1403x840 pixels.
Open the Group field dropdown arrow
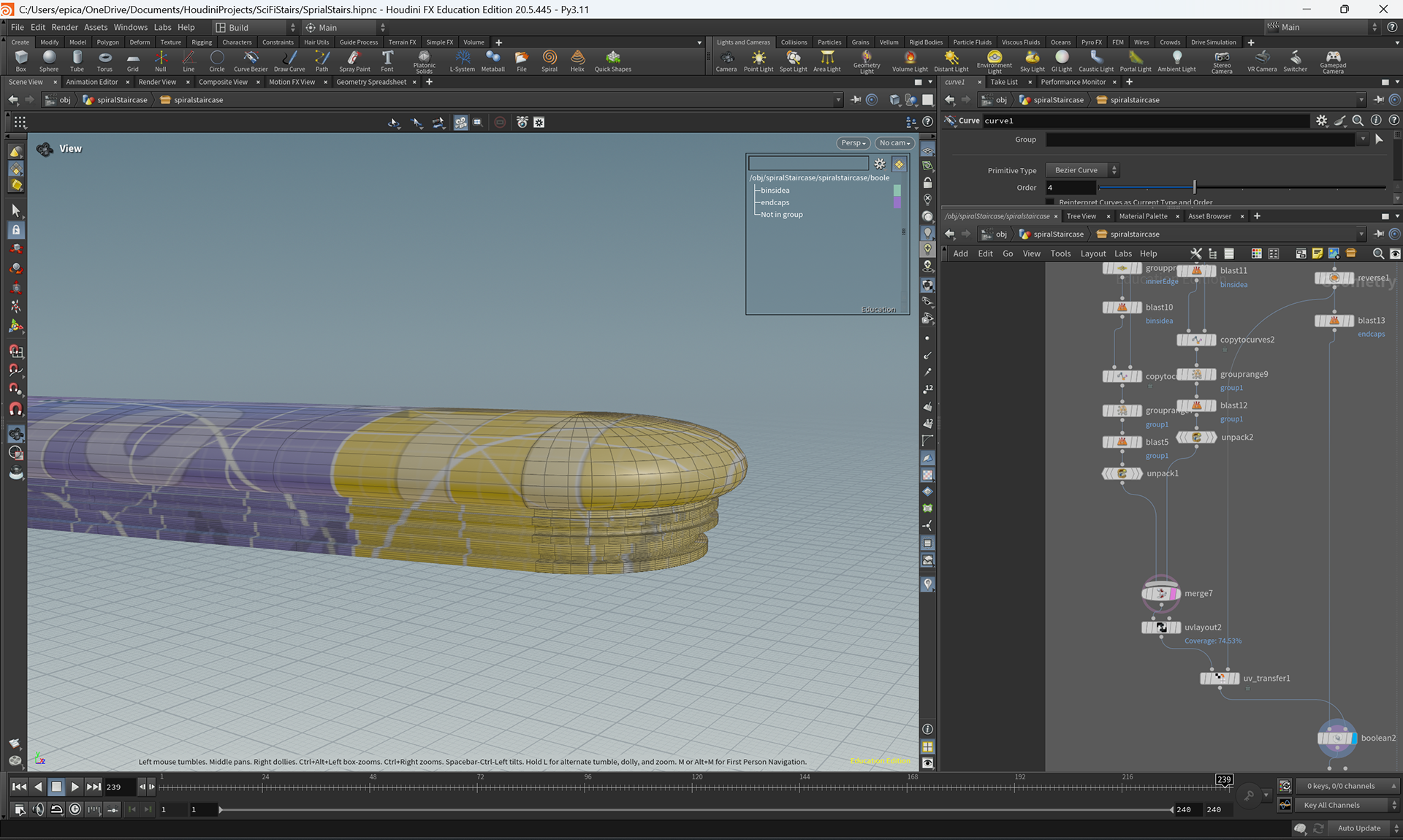point(1363,140)
